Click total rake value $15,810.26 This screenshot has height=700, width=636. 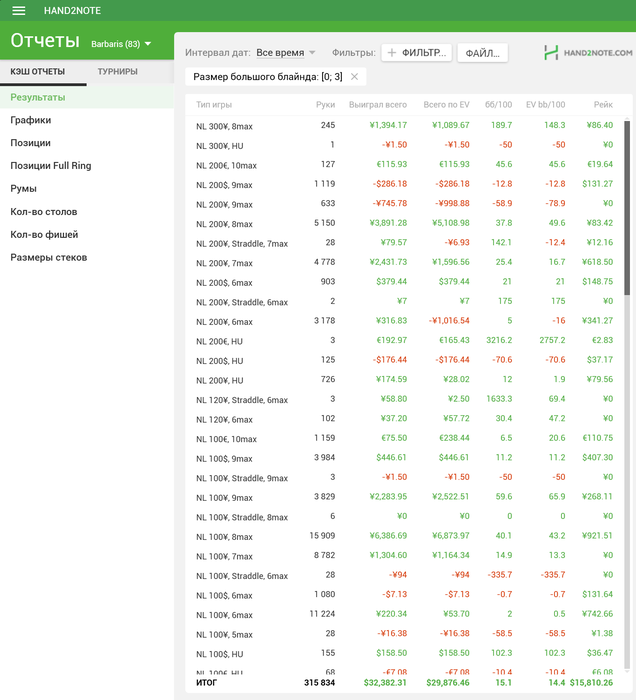591,683
